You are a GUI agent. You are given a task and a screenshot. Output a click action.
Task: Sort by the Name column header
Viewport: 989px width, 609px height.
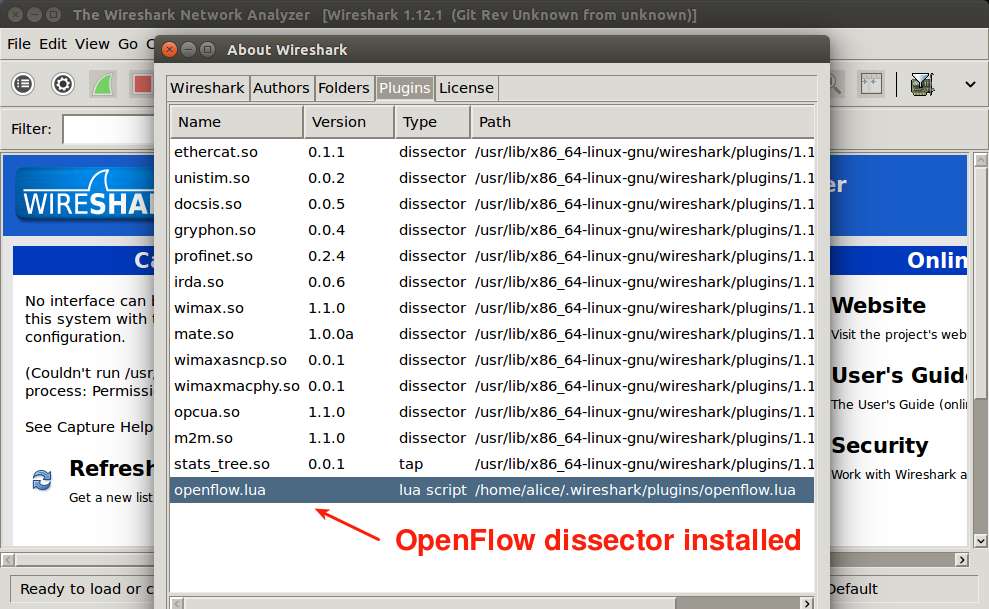tap(237, 122)
